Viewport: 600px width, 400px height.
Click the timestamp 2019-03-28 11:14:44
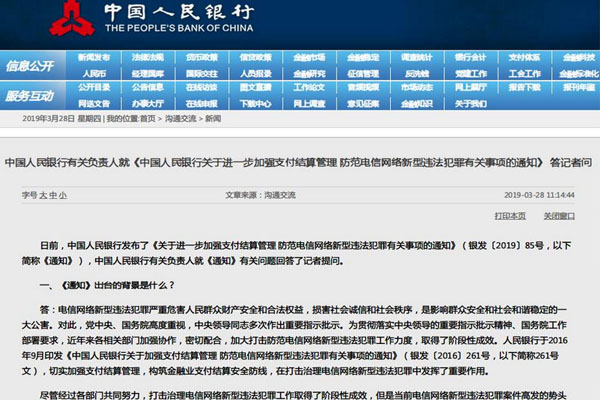[539, 195]
